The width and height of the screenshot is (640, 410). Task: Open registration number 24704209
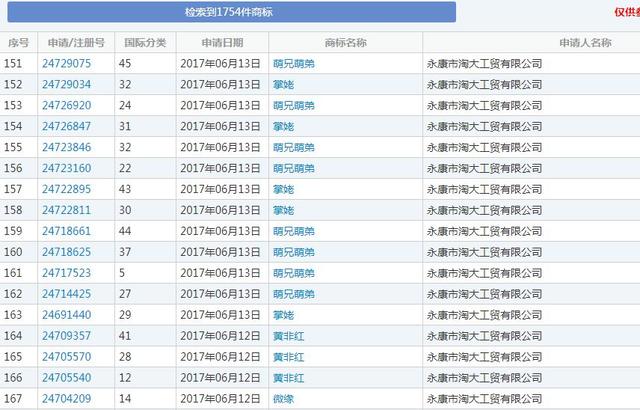click(x=66, y=399)
